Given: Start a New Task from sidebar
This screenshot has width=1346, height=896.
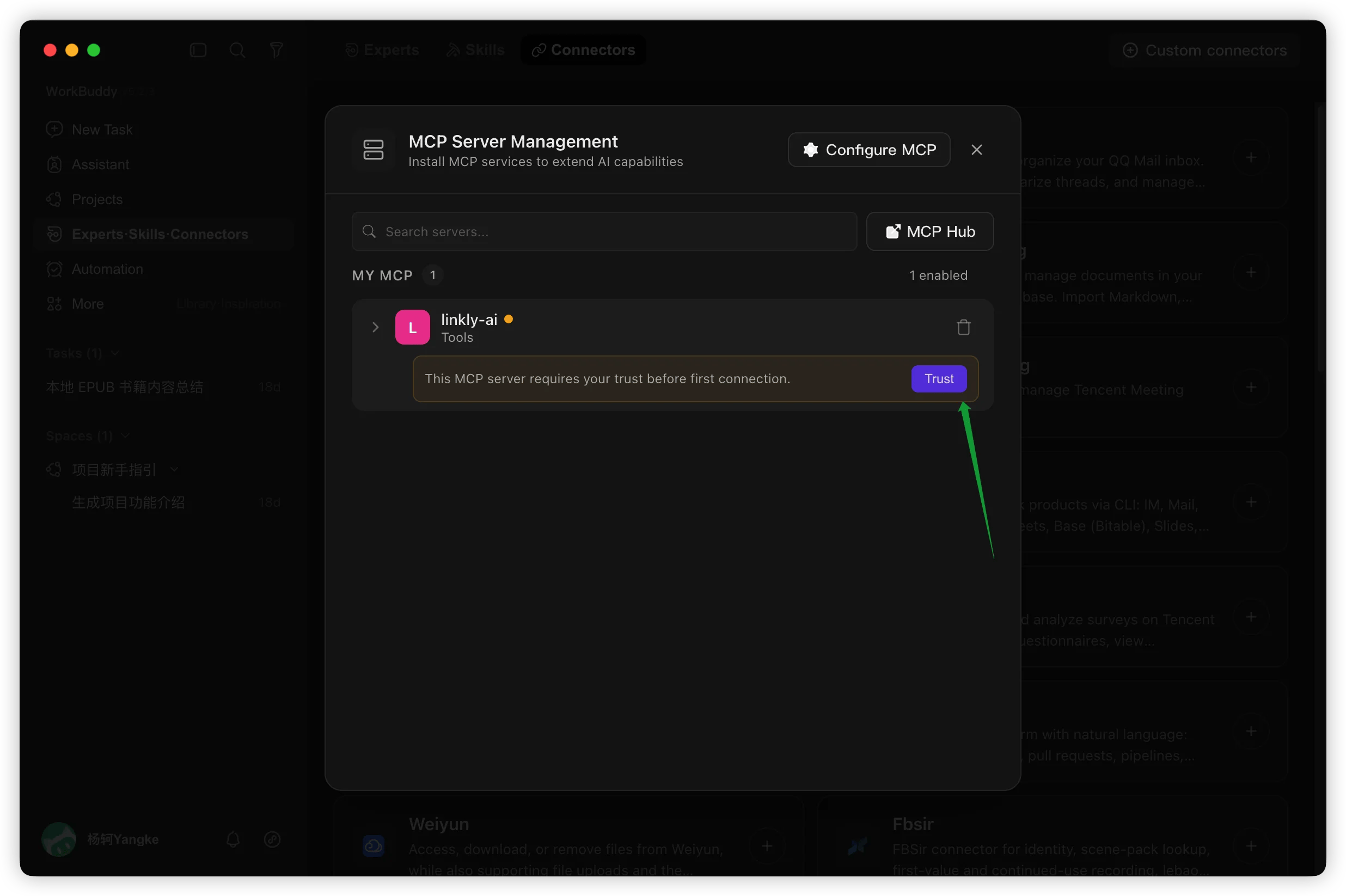Looking at the screenshot, I should click(x=163, y=130).
